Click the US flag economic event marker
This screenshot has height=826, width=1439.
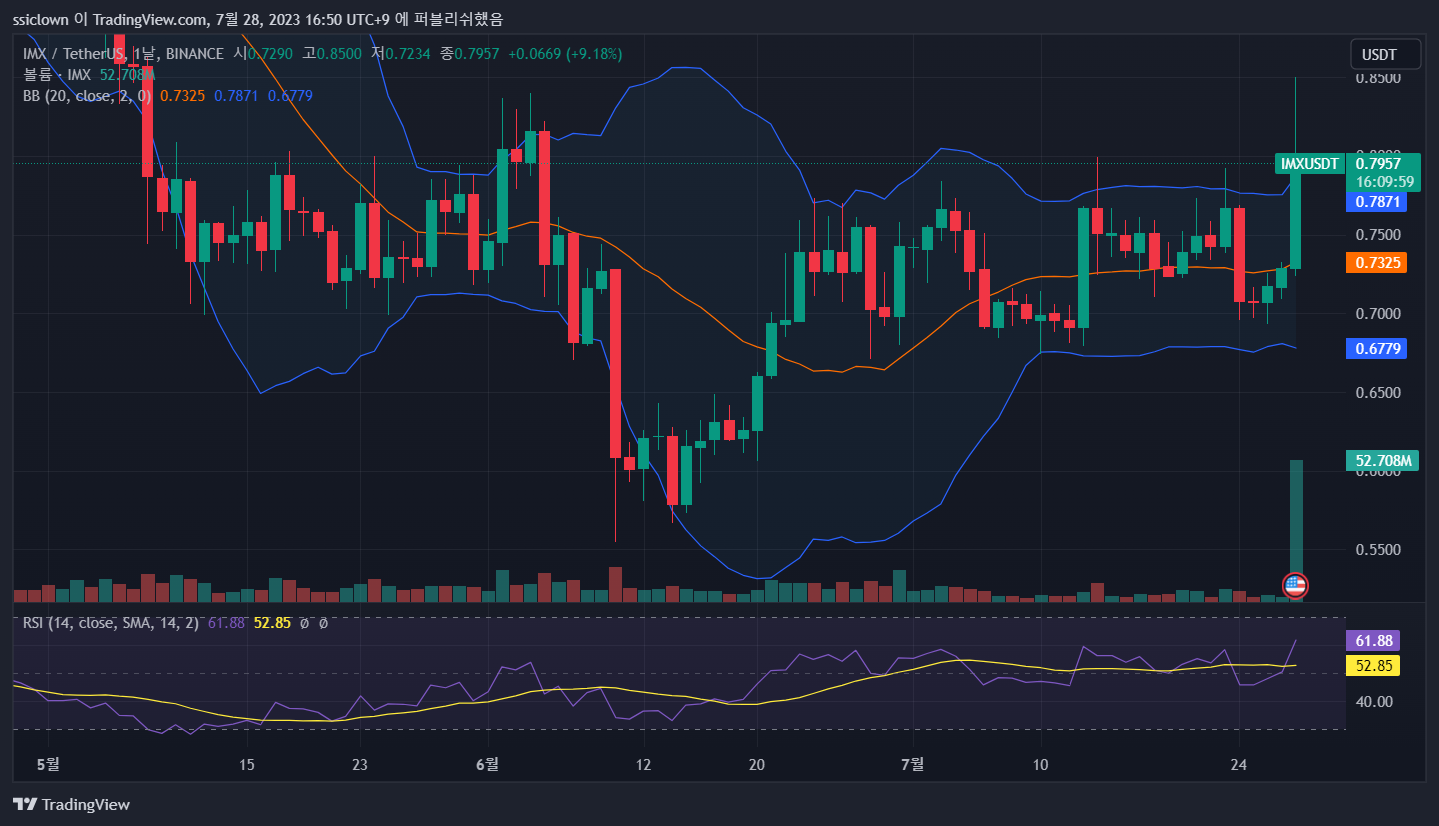click(x=1295, y=586)
